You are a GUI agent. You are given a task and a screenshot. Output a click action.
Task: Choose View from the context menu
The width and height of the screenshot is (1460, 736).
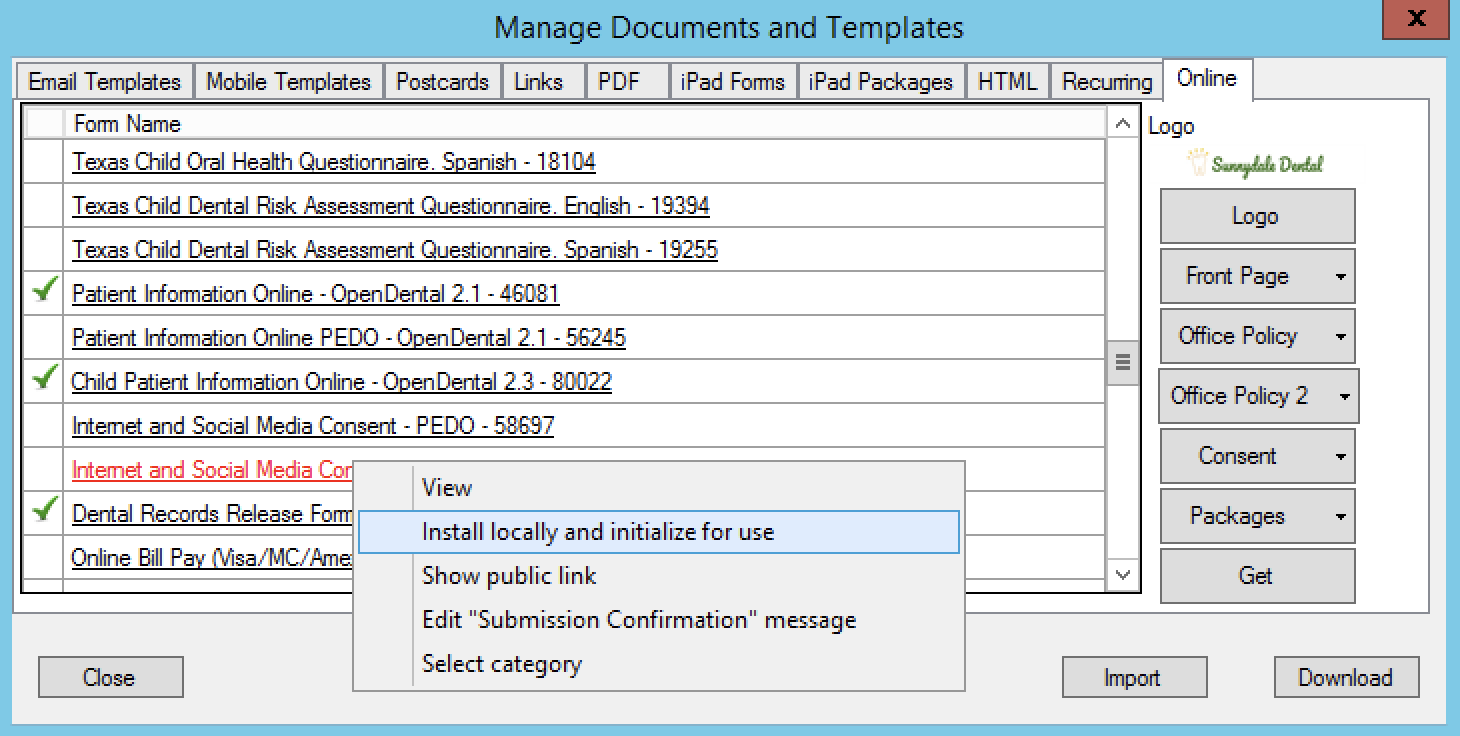[x=657, y=488]
